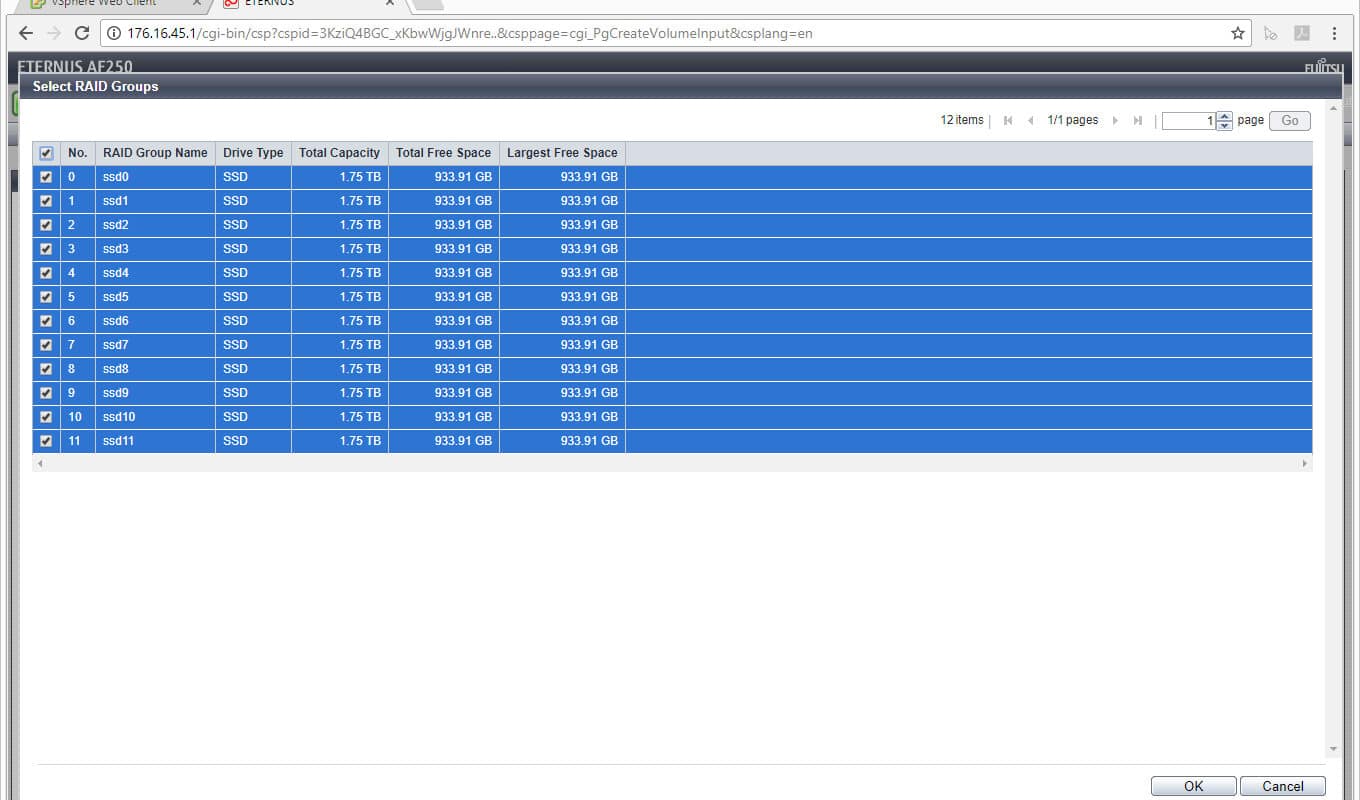
Task: Click the Go button
Action: pos(1290,121)
